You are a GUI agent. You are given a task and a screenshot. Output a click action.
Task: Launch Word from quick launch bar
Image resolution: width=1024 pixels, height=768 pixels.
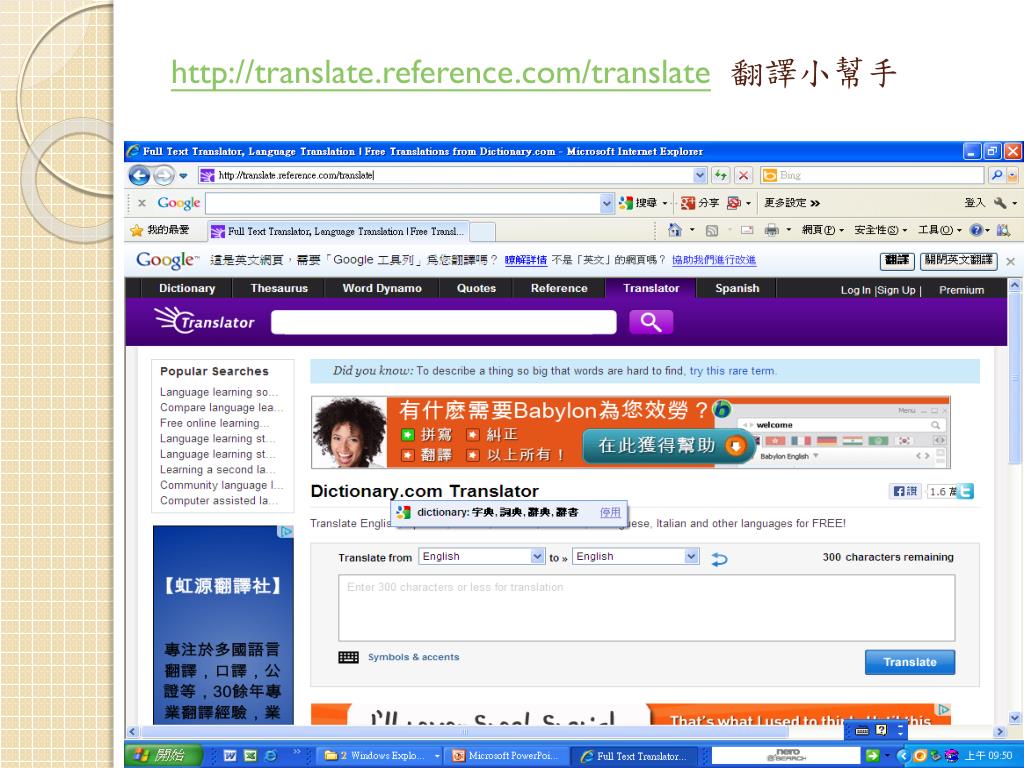pyautogui.click(x=230, y=756)
